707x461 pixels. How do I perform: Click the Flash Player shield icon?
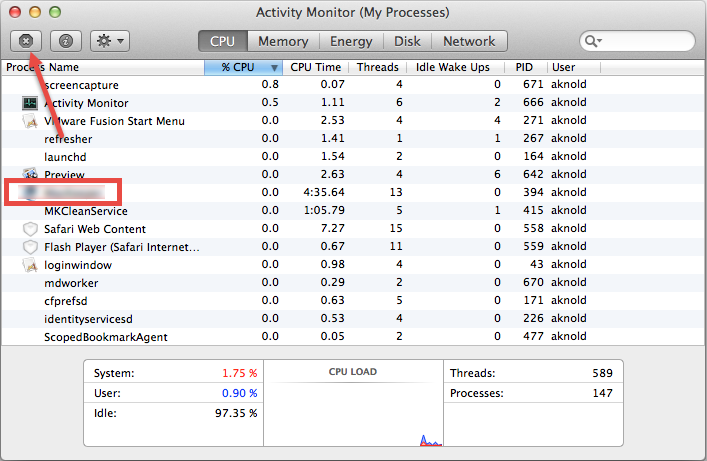(29, 247)
